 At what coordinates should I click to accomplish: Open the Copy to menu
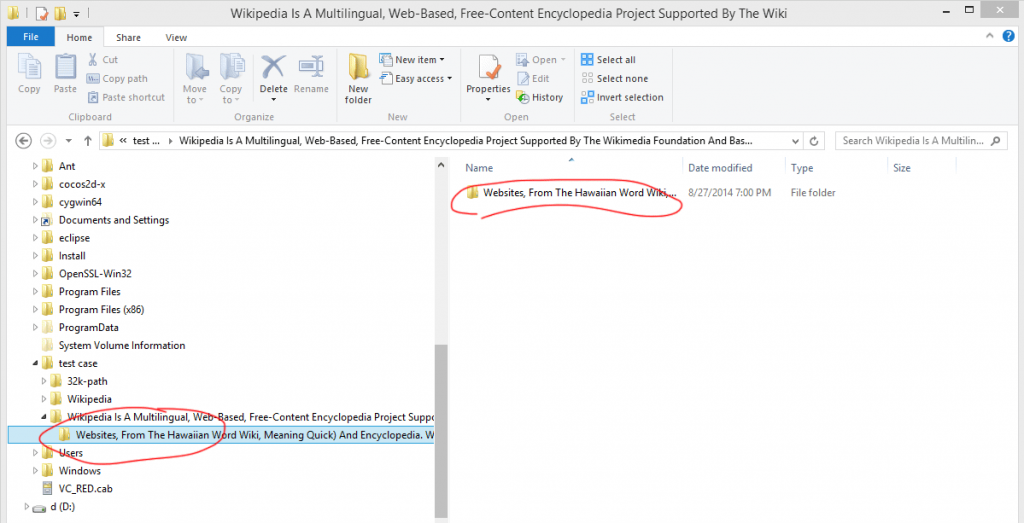(x=231, y=78)
